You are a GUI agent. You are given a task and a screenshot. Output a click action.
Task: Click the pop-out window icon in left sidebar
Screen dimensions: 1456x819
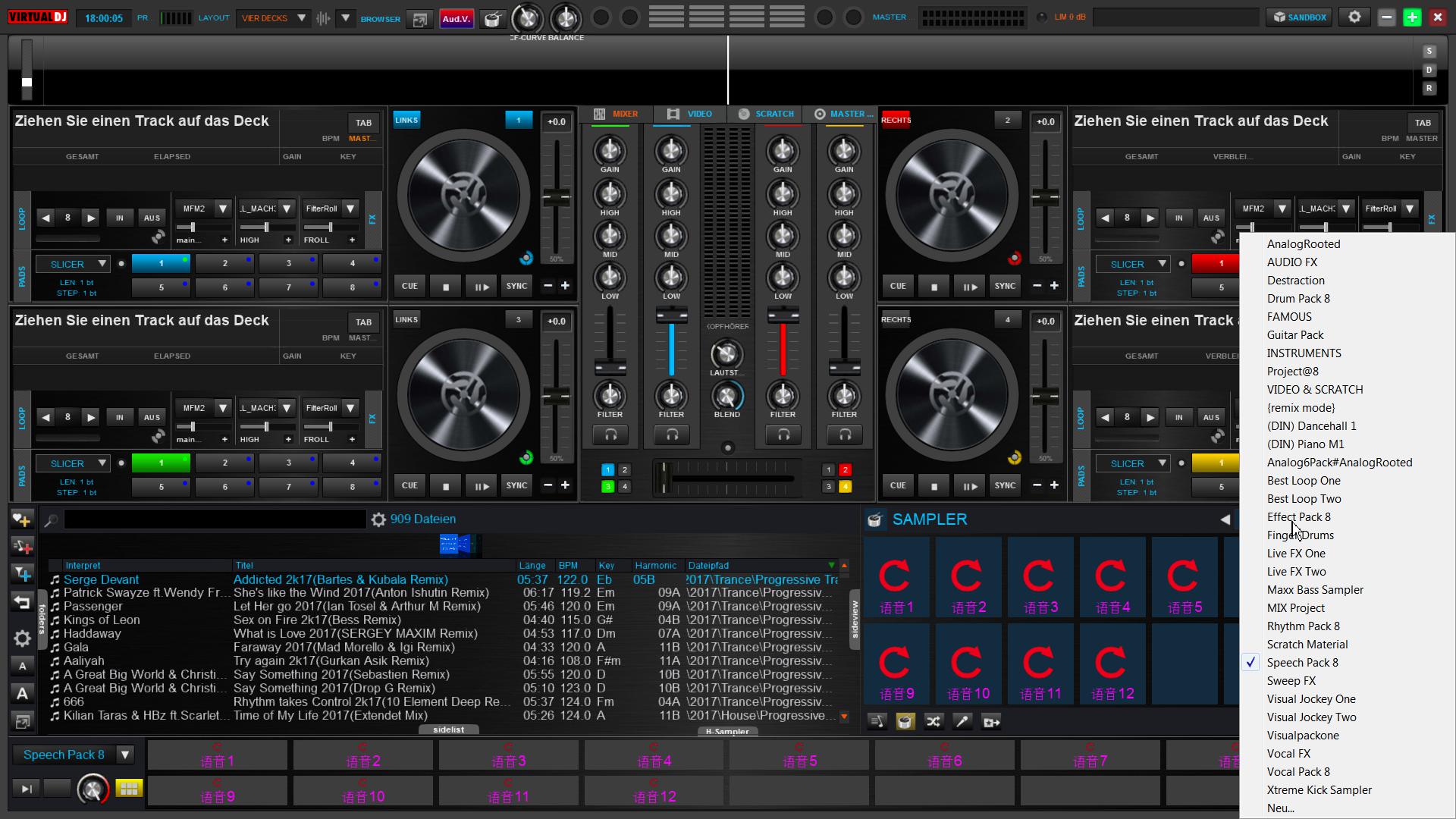(22, 722)
